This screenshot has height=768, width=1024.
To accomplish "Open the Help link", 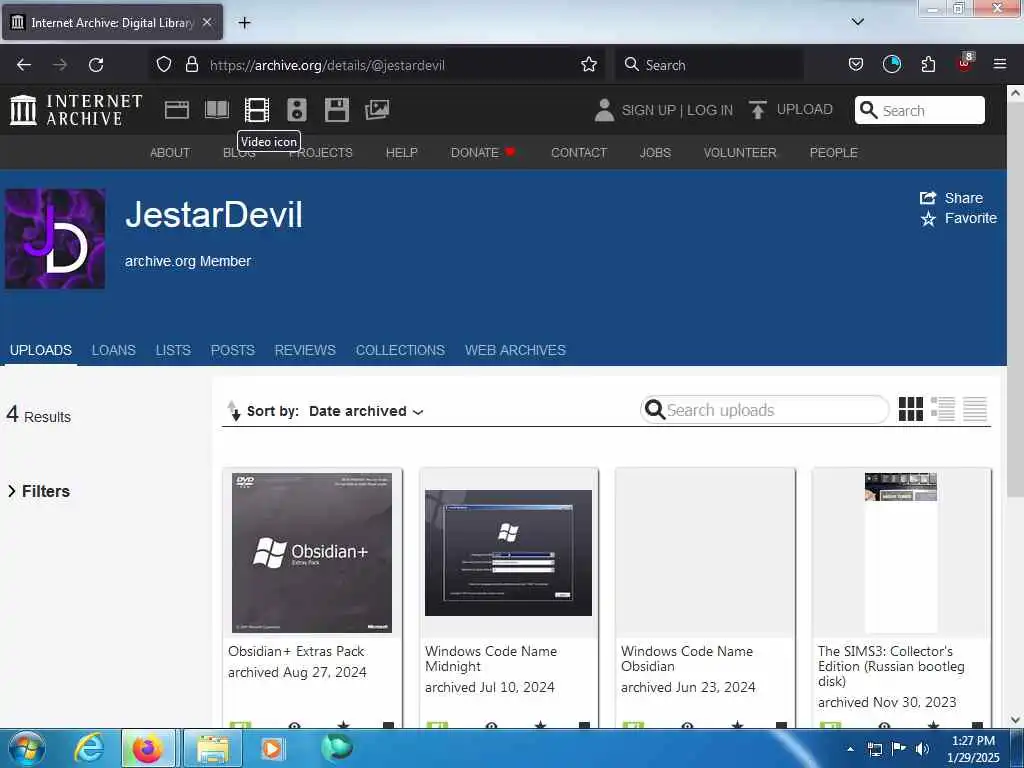I will pyautogui.click(x=402, y=152).
